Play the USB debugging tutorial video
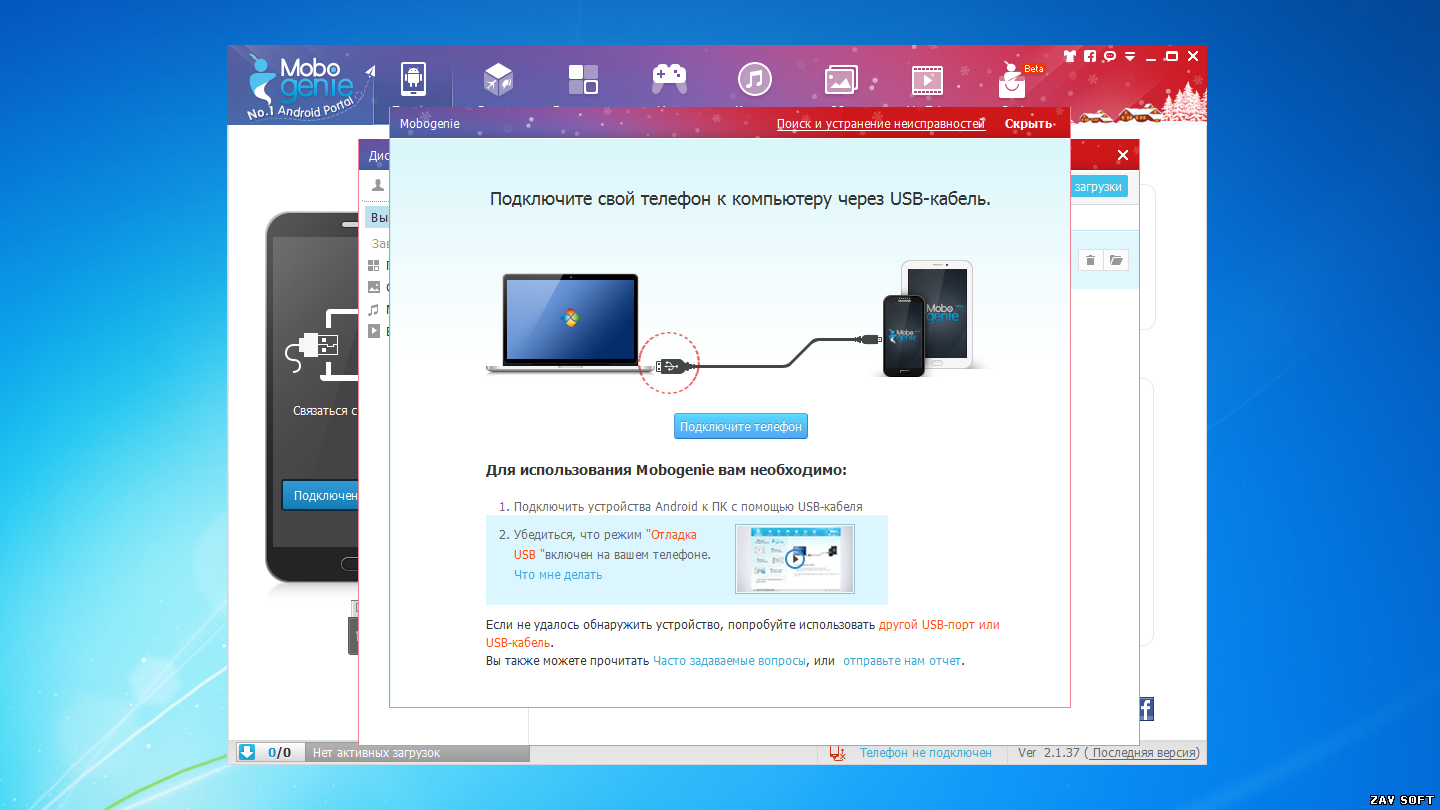The image size is (1440, 810). point(795,559)
